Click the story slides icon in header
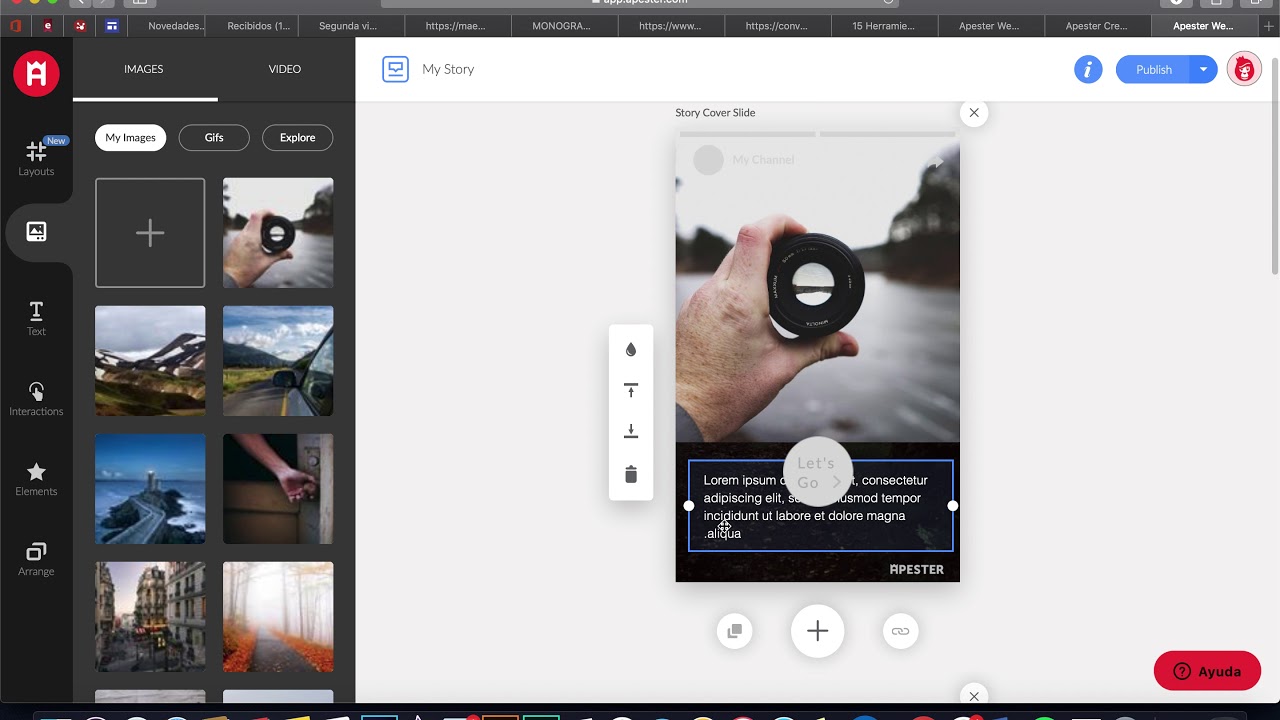Viewport: 1280px width, 720px height. [396, 69]
